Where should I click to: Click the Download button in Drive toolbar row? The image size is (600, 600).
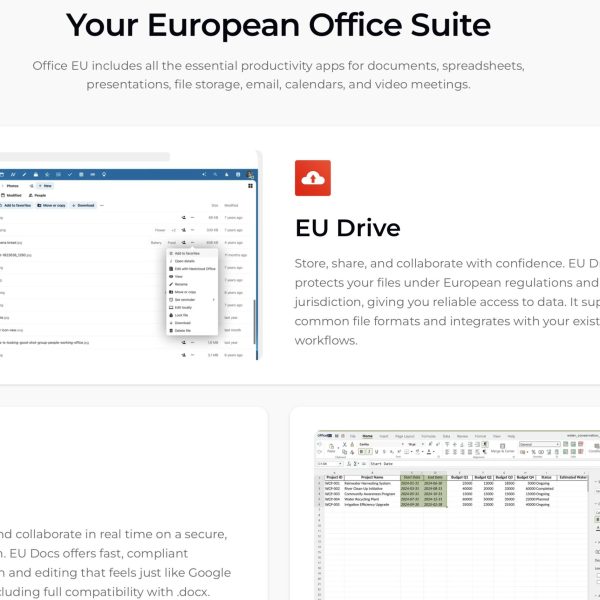[83, 205]
